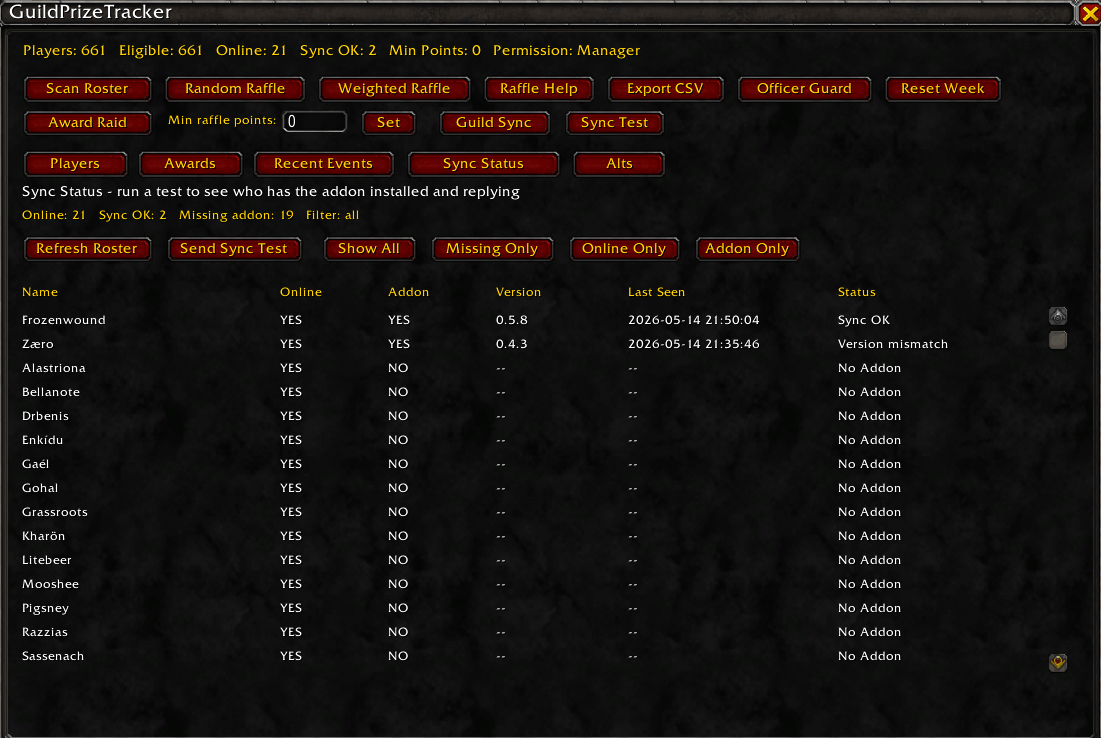Click the Reset Week button
Screen dimensions: 1101x738
click(942, 88)
